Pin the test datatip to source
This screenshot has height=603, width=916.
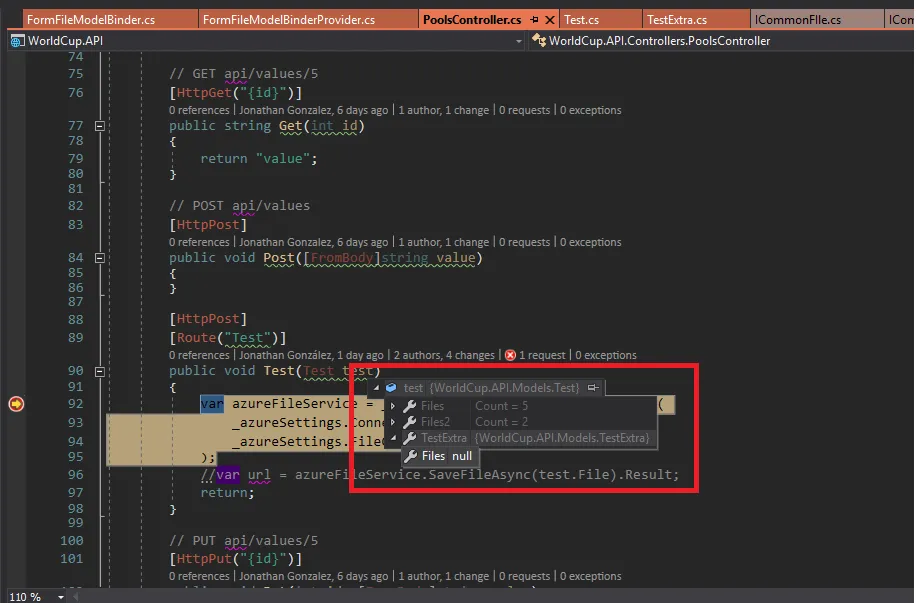pyautogui.click(x=593, y=387)
